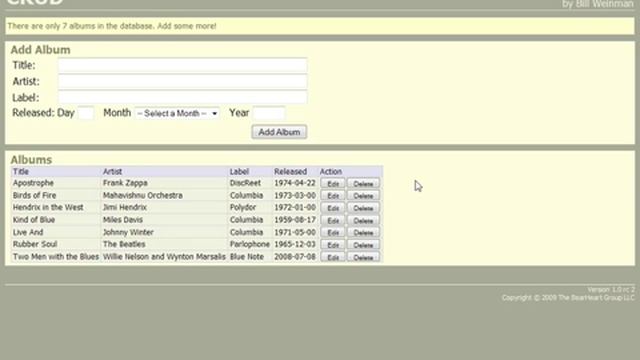This screenshot has width=640, height=360.
Task: Select the Apostrophe title cell
Action: 33,183
